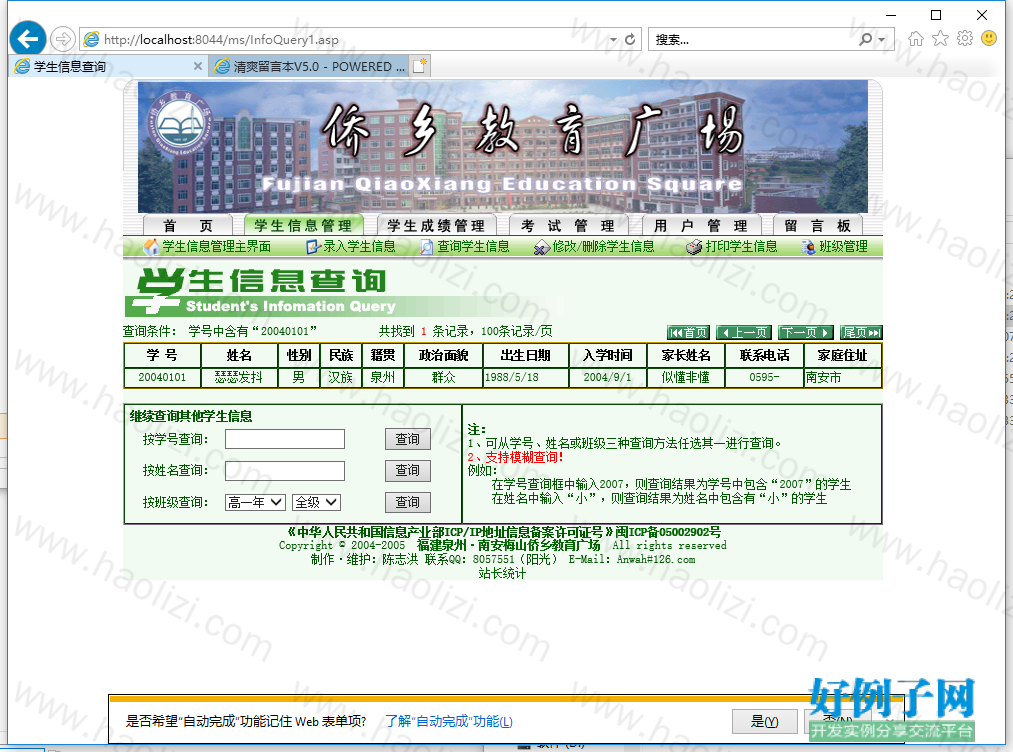The width and height of the screenshot is (1013, 752).
Task: Click the 录入学生信息 entry icon
Action: 314,247
